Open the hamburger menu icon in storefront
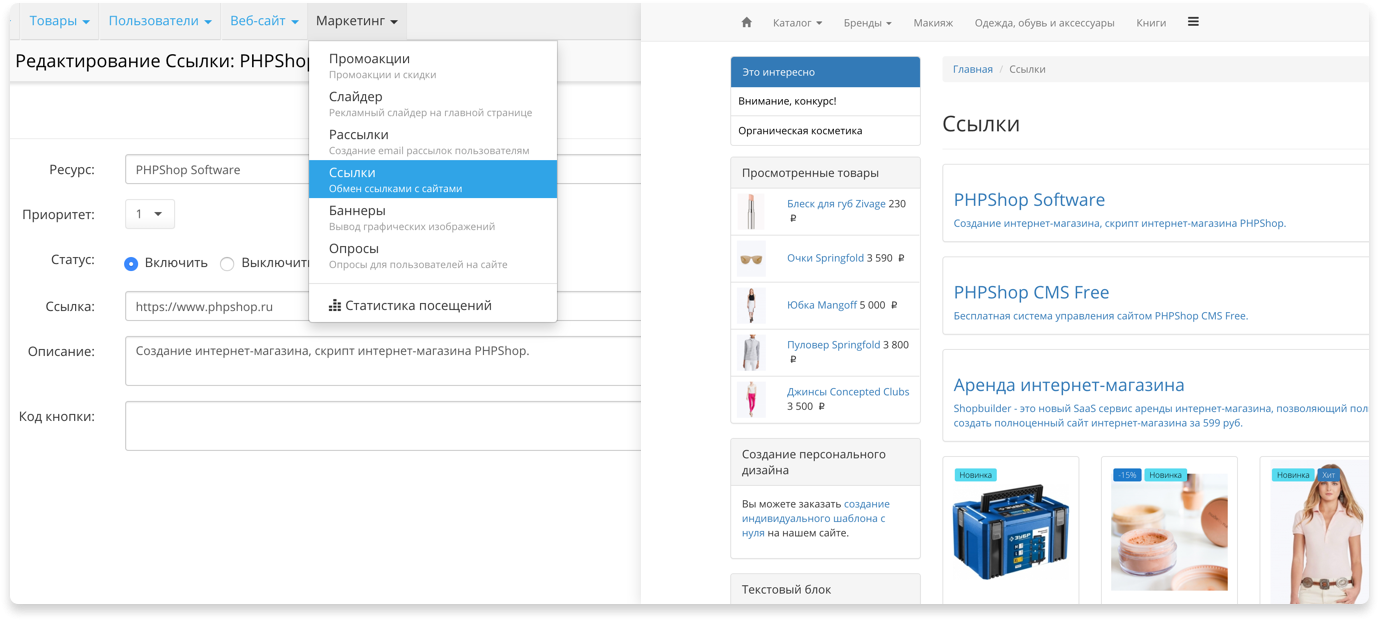The height and width of the screenshot is (621, 1379). point(1193,22)
